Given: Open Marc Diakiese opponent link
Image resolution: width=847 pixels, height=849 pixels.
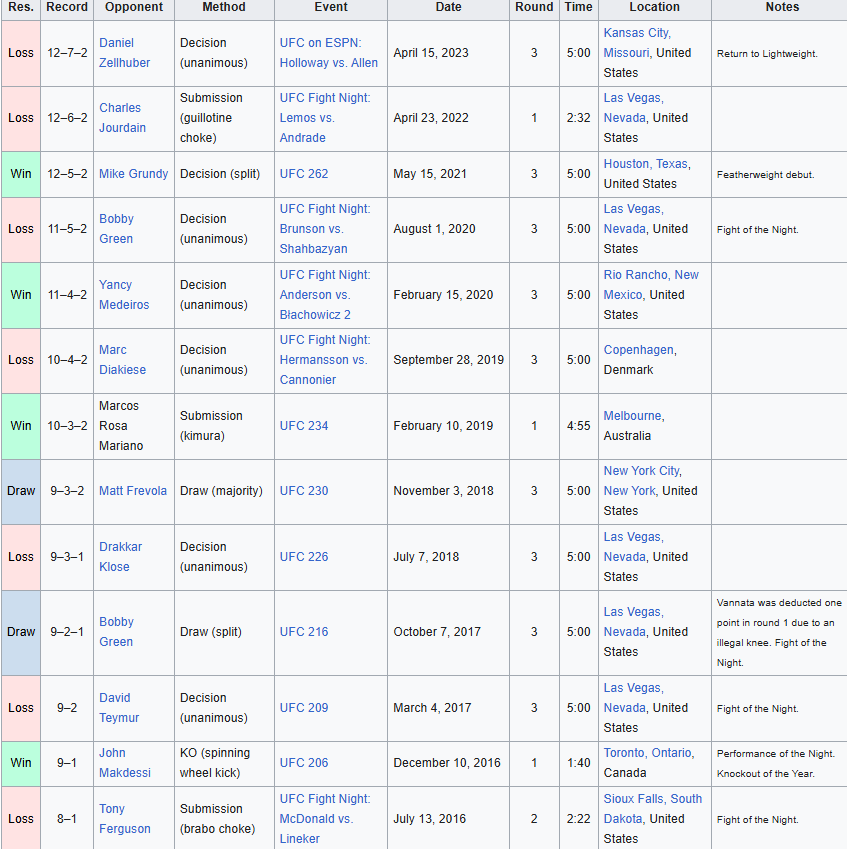Looking at the screenshot, I should (x=122, y=360).
